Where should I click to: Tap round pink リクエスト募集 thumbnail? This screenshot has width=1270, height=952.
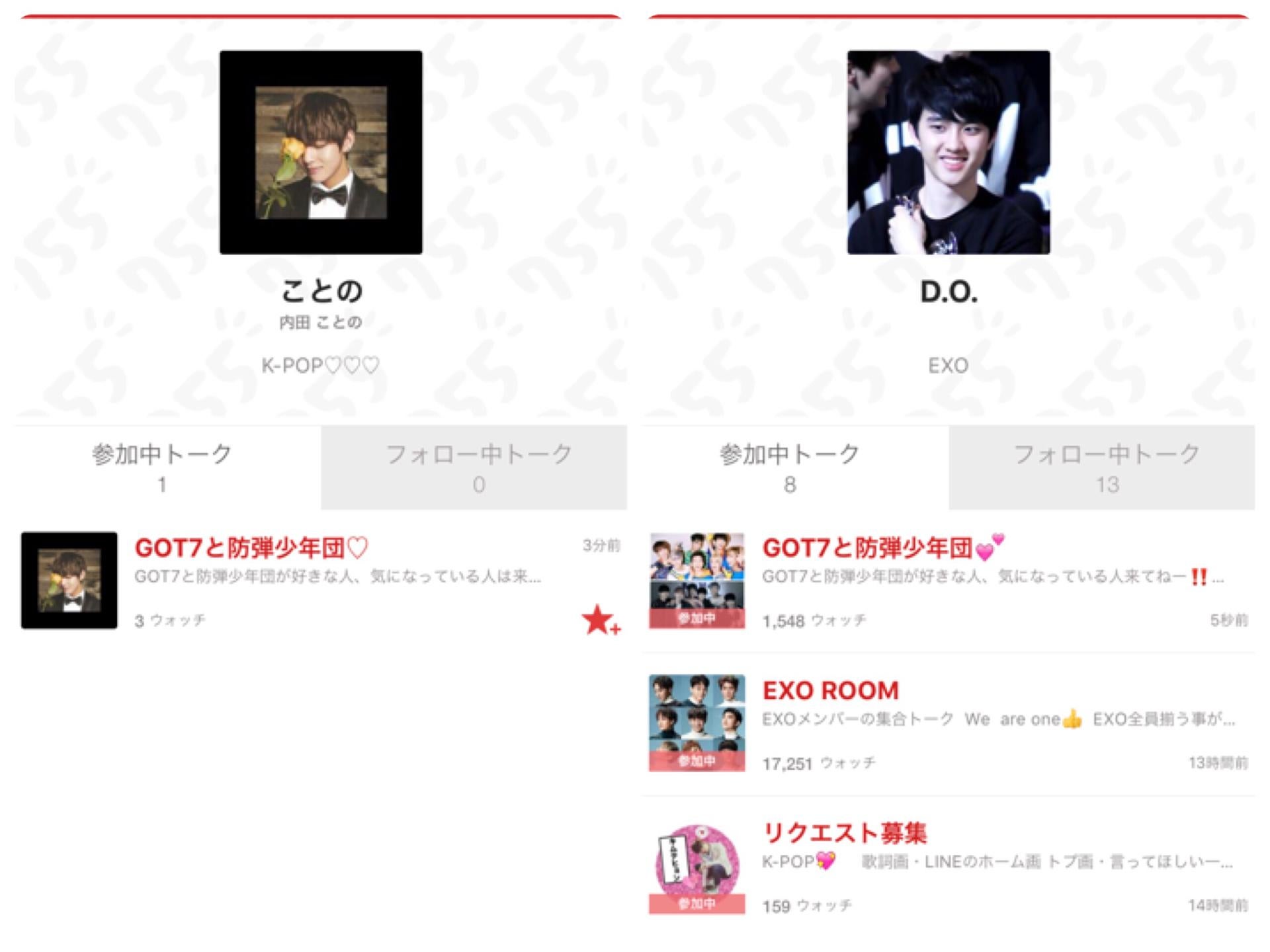697,867
